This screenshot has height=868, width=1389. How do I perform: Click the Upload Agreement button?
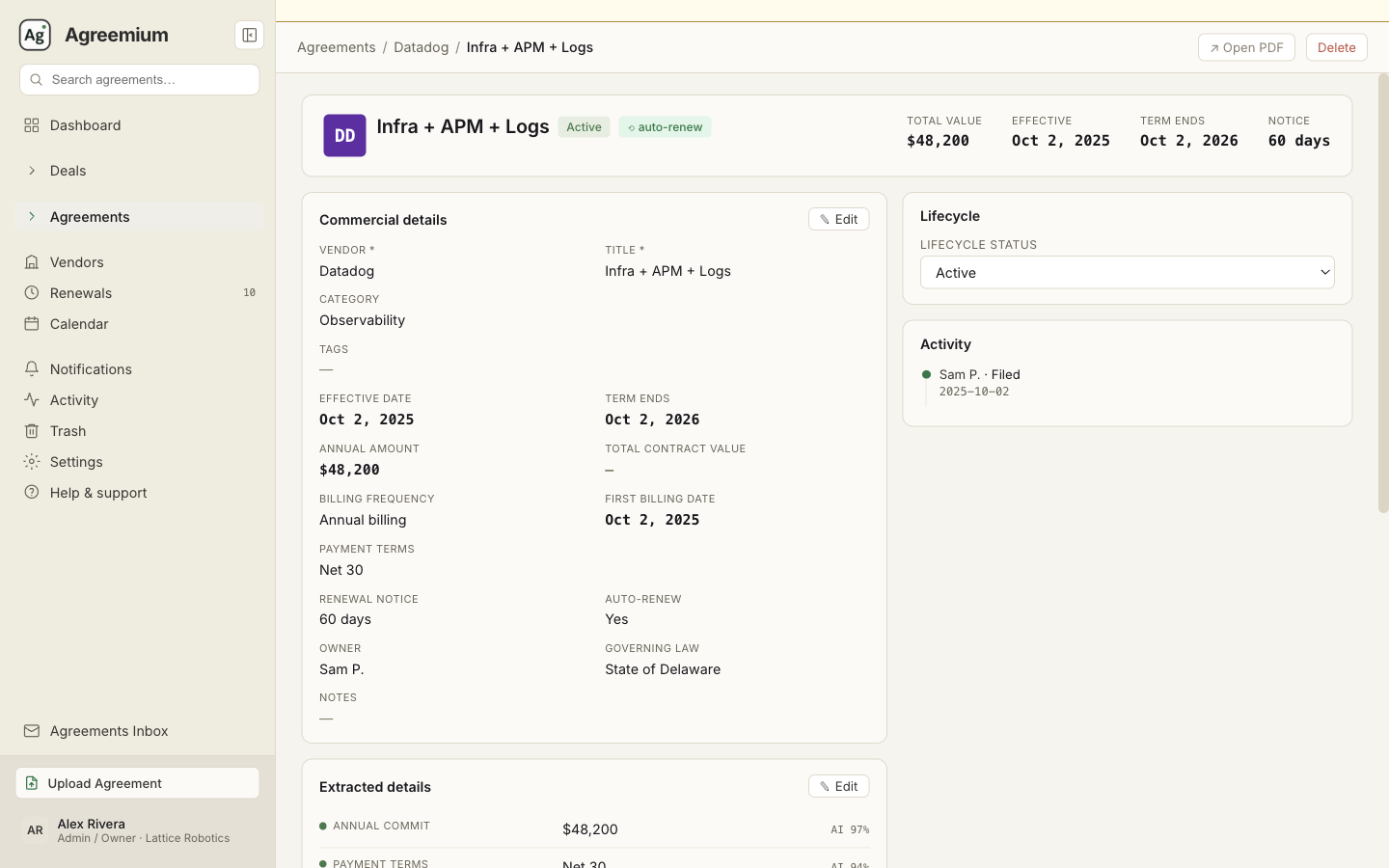tap(137, 783)
